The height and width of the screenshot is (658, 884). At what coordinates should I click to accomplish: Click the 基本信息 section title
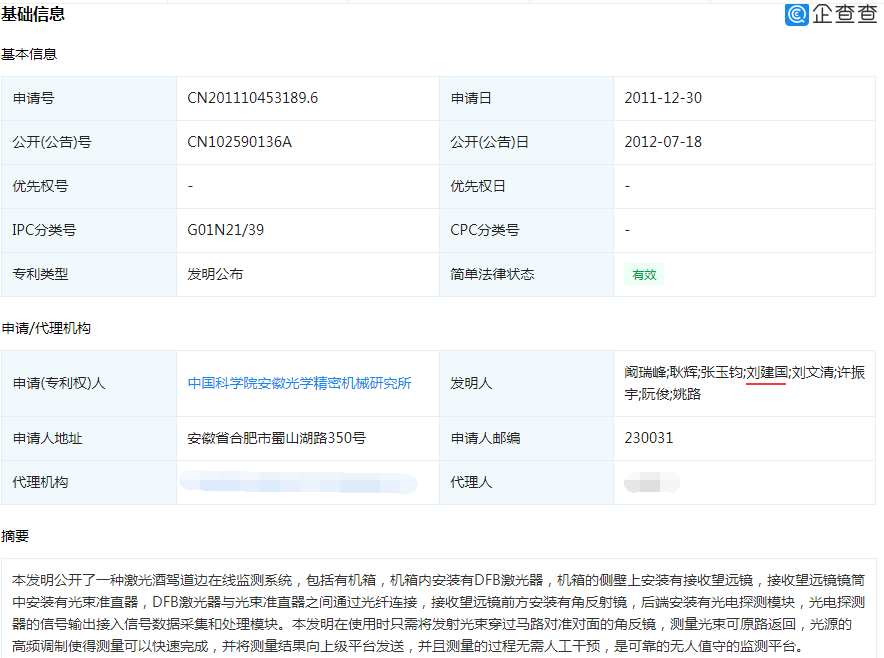point(30,54)
